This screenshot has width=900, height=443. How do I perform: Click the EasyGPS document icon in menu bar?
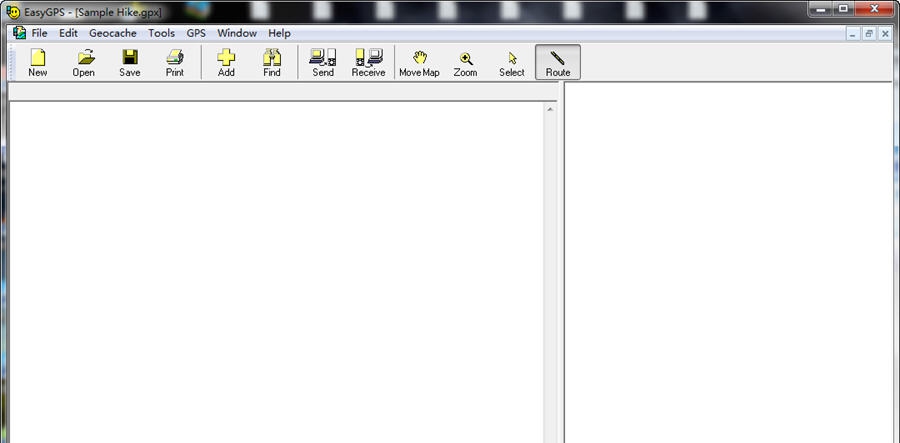(x=20, y=33)
